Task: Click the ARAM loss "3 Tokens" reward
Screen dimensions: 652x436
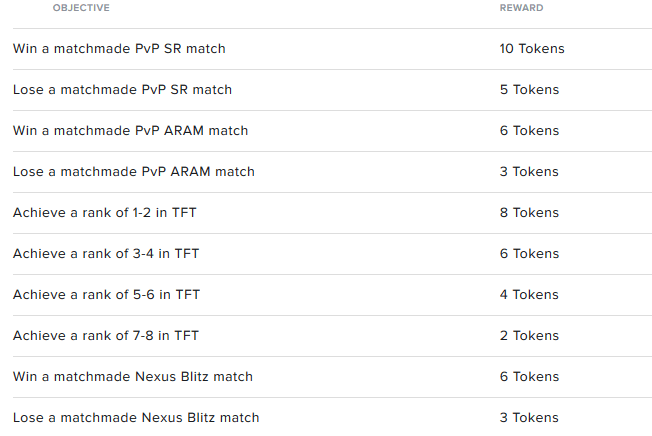Action: pyautogui.click(x=529, y=172)
